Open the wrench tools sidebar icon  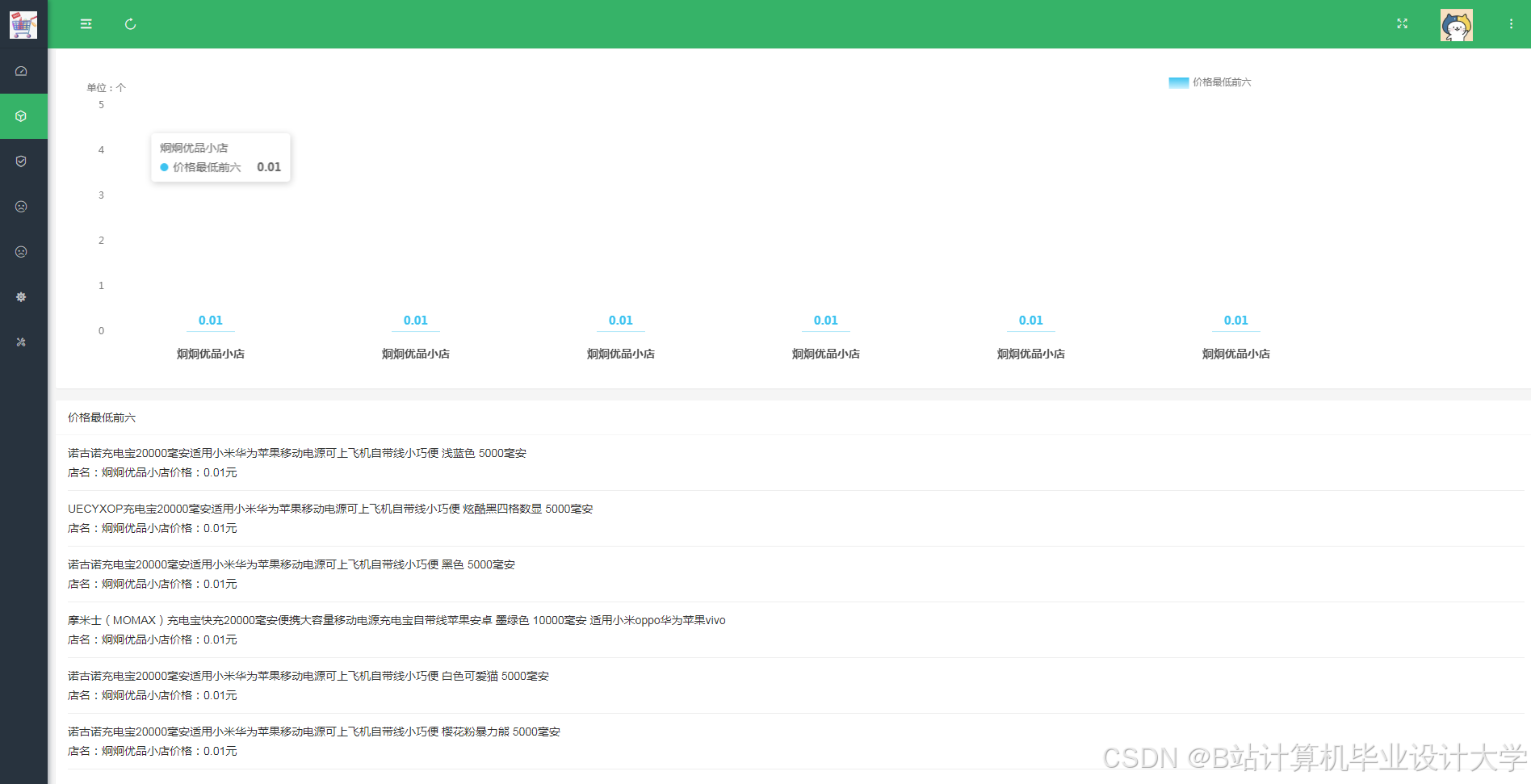coord(21,342)
